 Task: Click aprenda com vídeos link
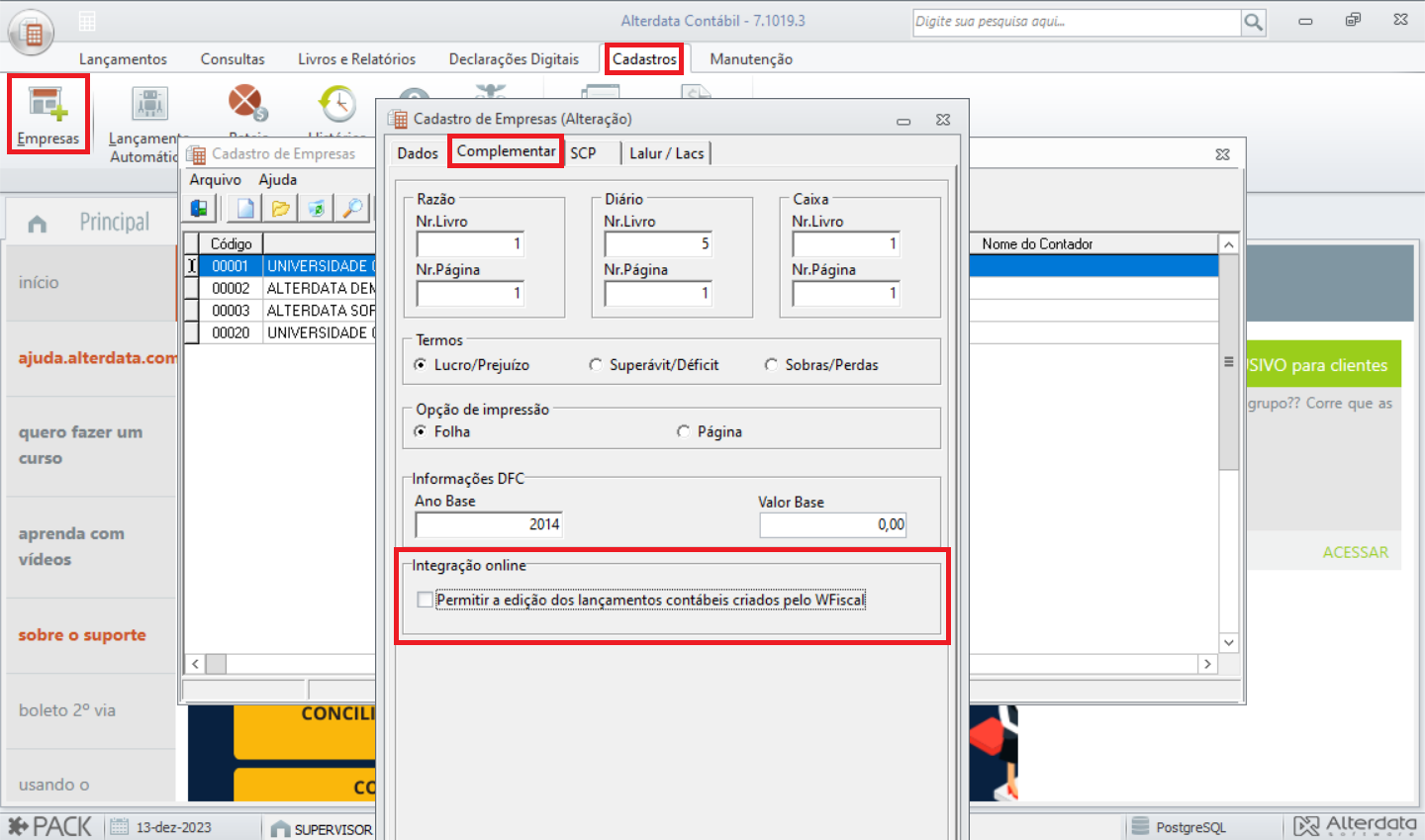(x=71, y=546)
